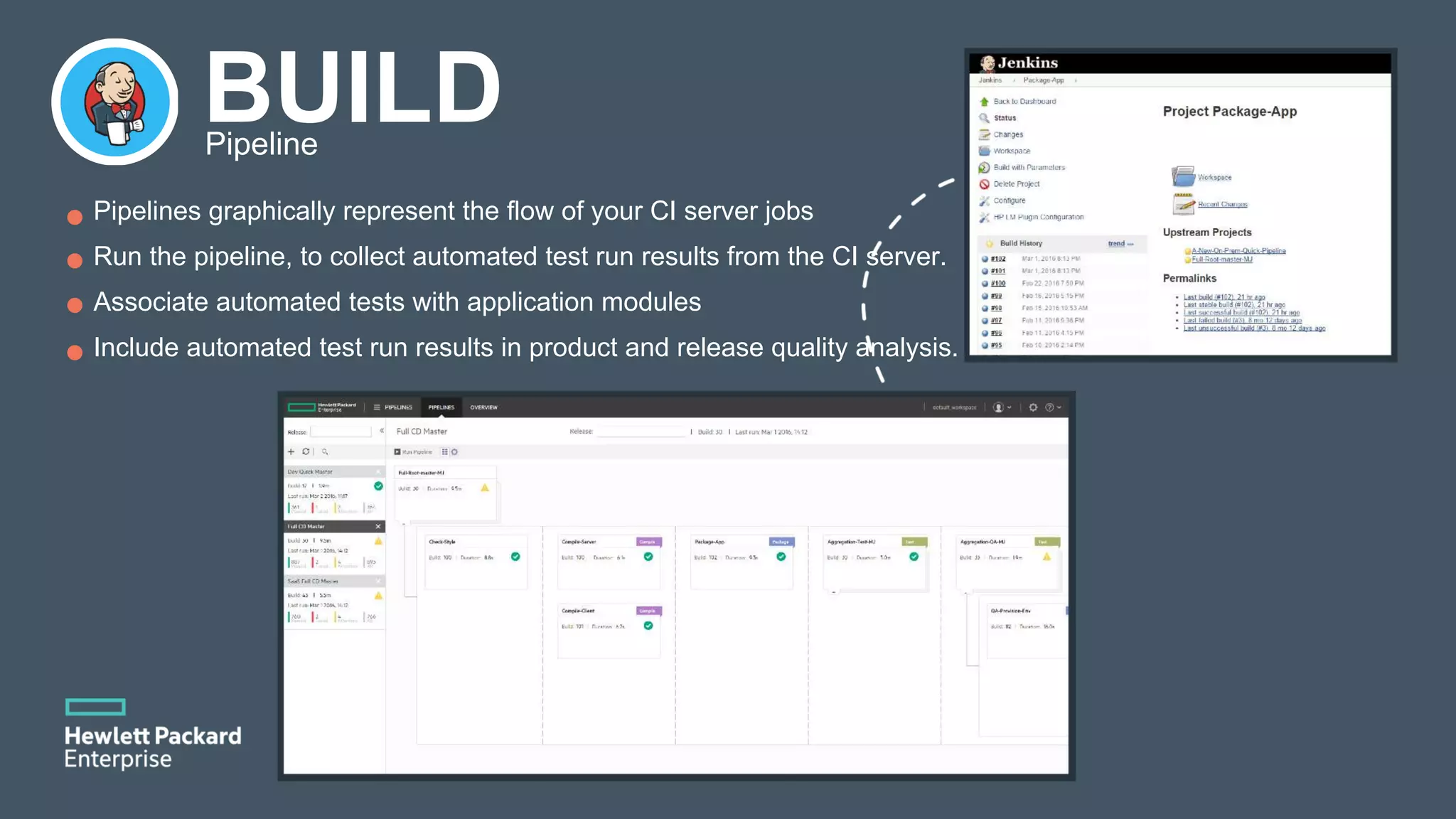Open Last stable build (#102) permalink
1456x819 pixels.
(x=1234, y=305)
